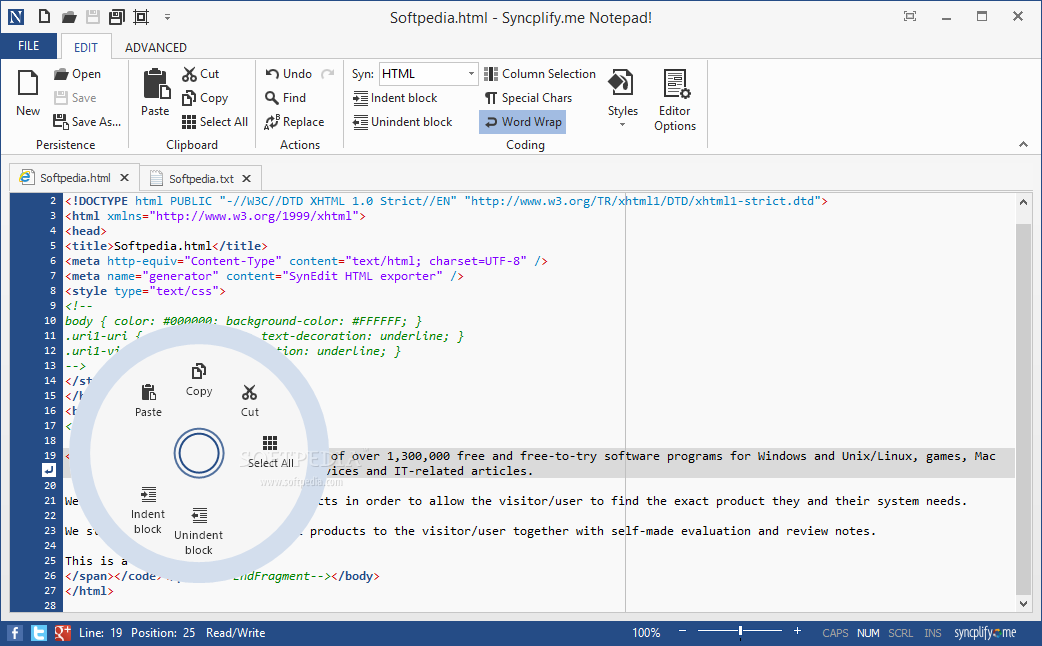Open the Styles dropdown
The width and height of the screenshot is (1042, 646).
click(623, 98)
